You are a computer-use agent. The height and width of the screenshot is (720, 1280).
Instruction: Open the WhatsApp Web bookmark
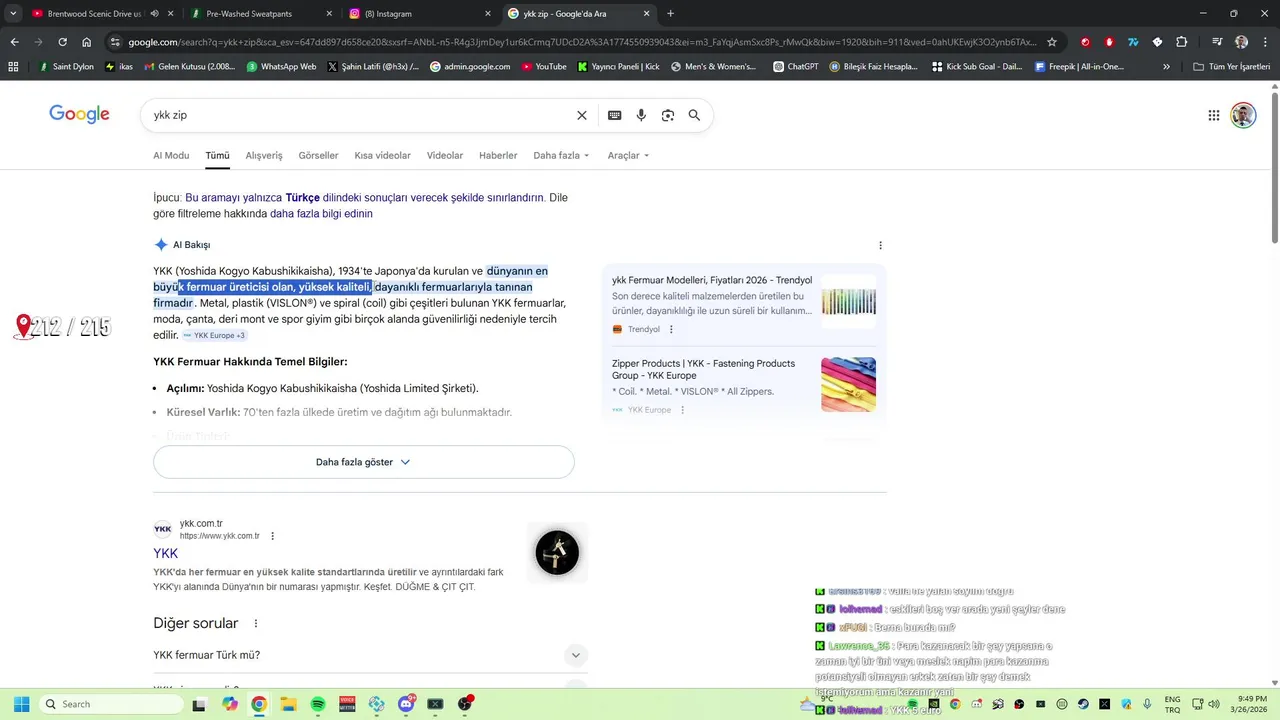point(280,67)
